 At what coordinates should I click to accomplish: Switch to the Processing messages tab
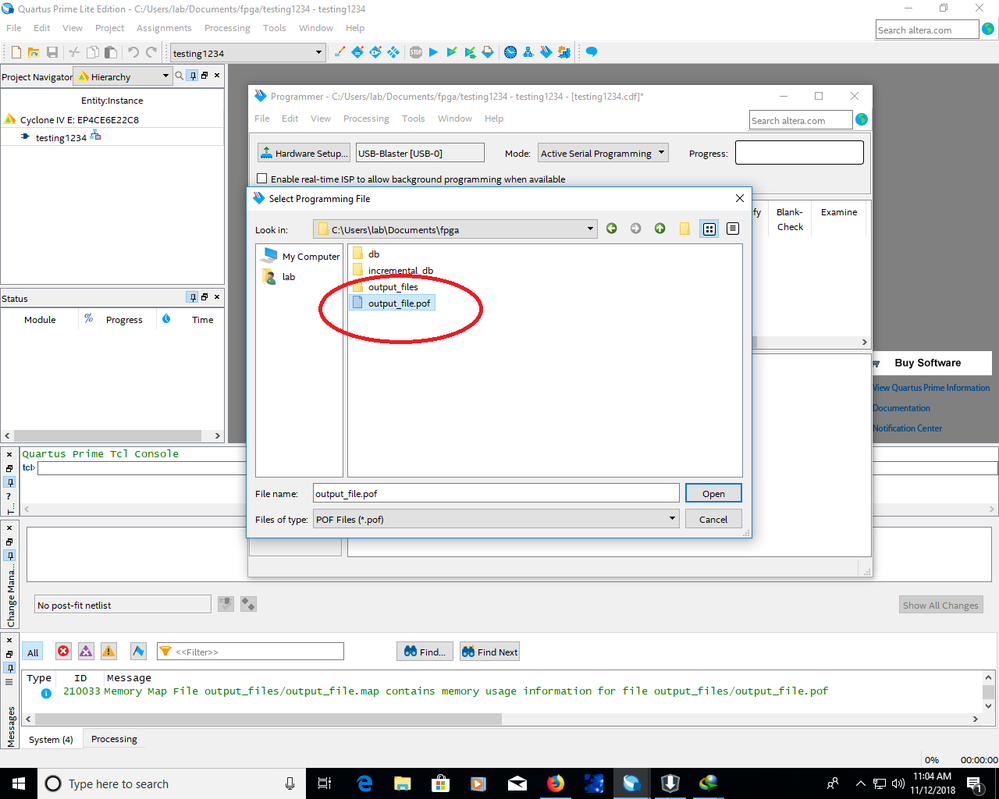click(x=114, y=739)
